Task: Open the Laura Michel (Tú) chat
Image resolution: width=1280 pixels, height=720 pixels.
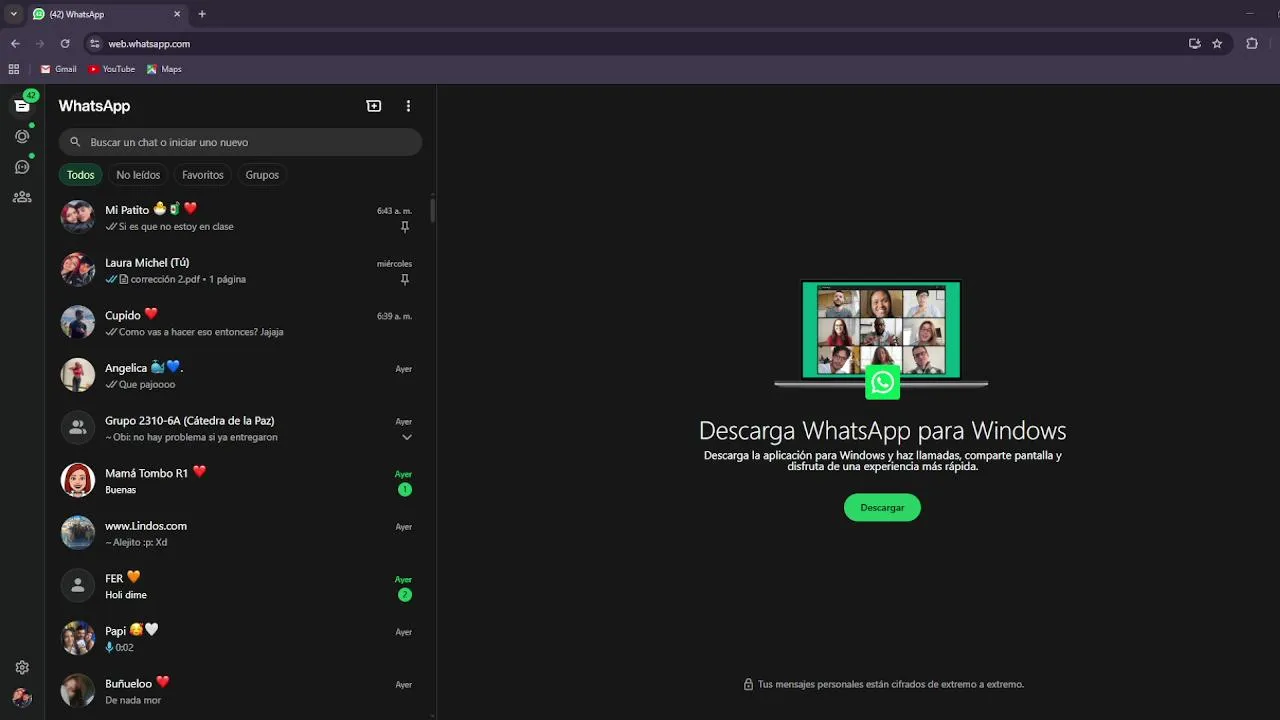Action: (x=237, y=270)
